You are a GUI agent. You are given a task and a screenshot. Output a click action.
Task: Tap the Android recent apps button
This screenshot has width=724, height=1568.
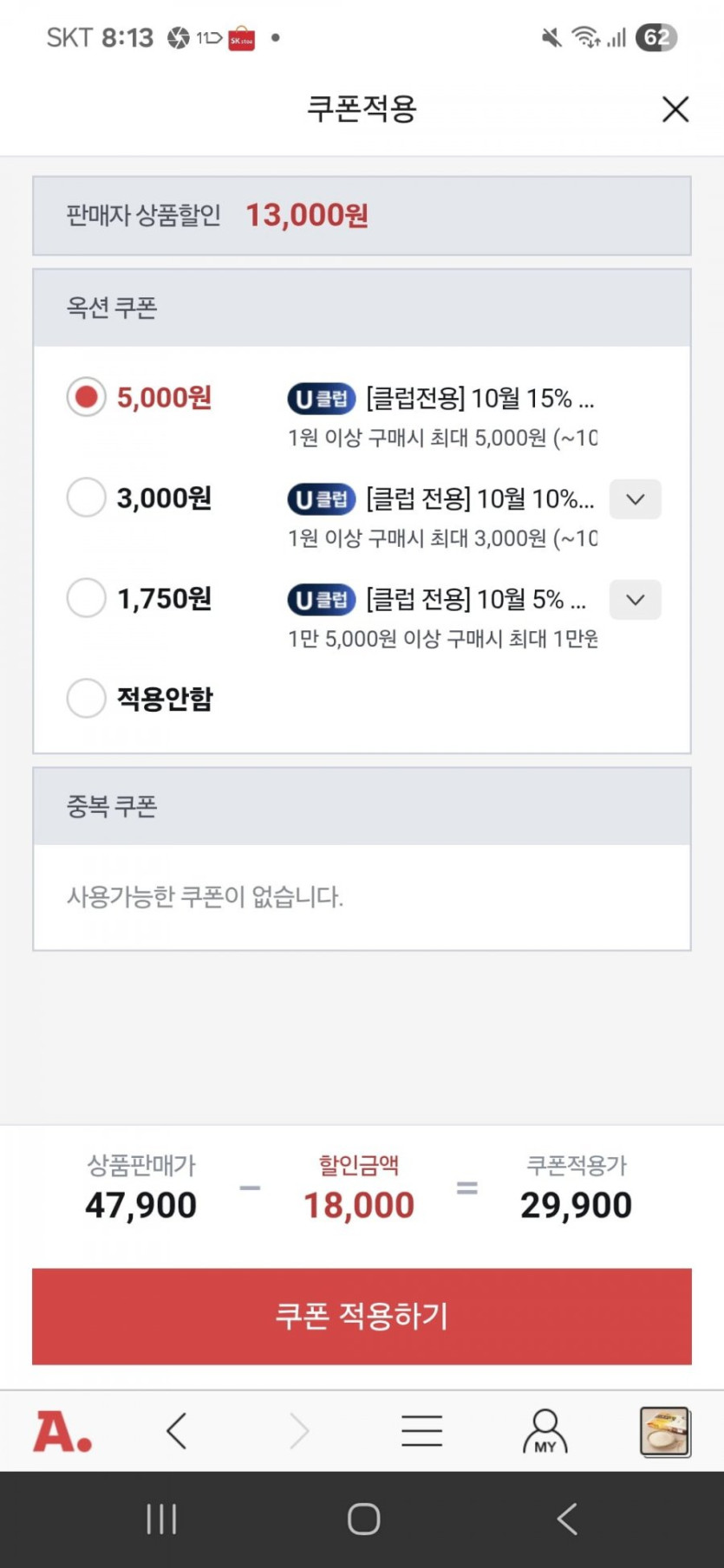tap(161, 1519)
